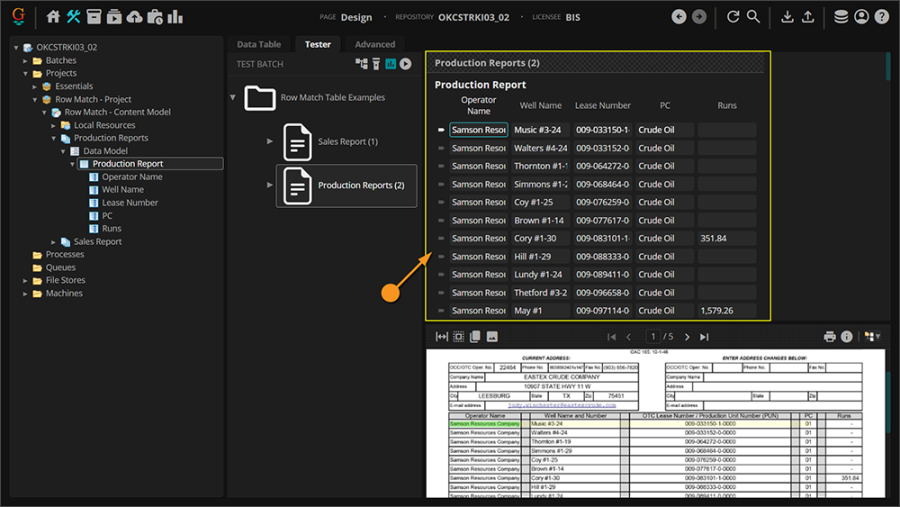The image size is (900, 507).
Task: Click the user account profile icon
Action: [861, 17]
